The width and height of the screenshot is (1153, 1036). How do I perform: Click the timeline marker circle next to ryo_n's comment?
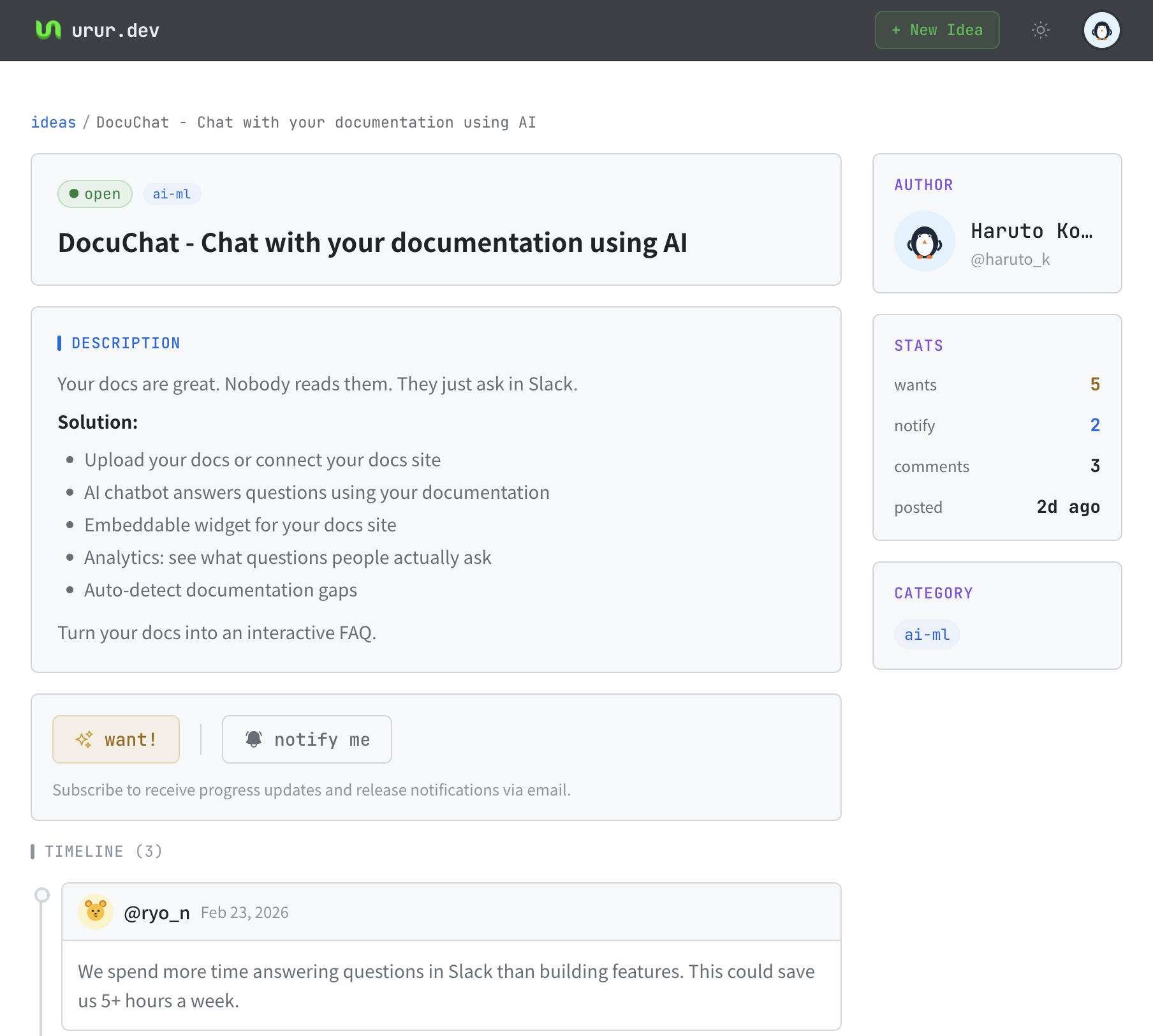click(x=42, y=894)
